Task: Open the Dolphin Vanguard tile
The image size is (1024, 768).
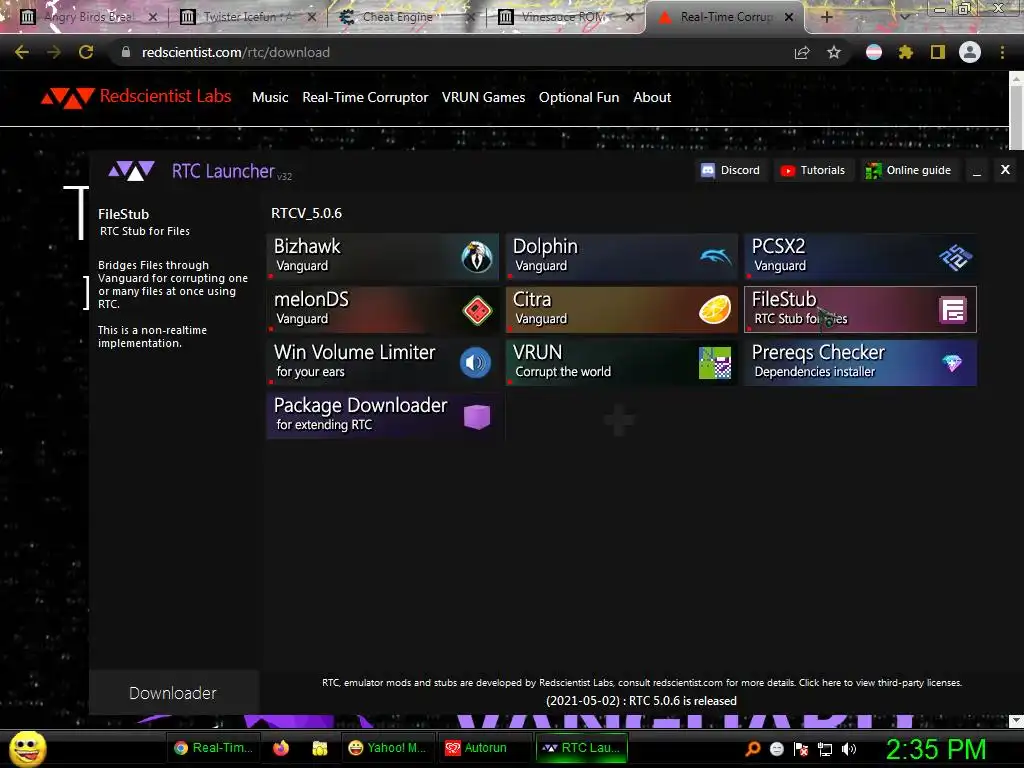Action: (621, 256)
